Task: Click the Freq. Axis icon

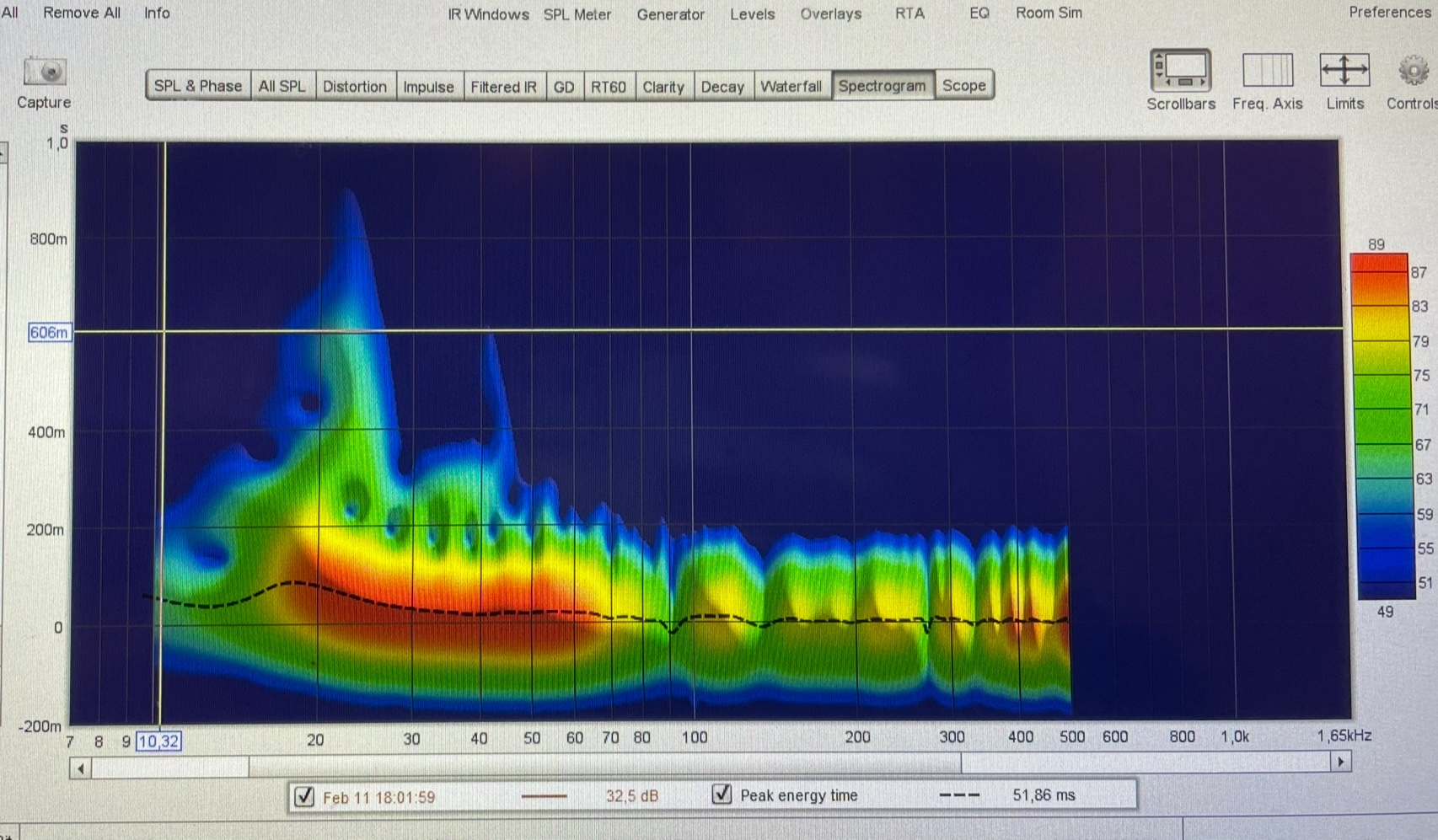Action: pyautogui.click(x=1267, y=71)
